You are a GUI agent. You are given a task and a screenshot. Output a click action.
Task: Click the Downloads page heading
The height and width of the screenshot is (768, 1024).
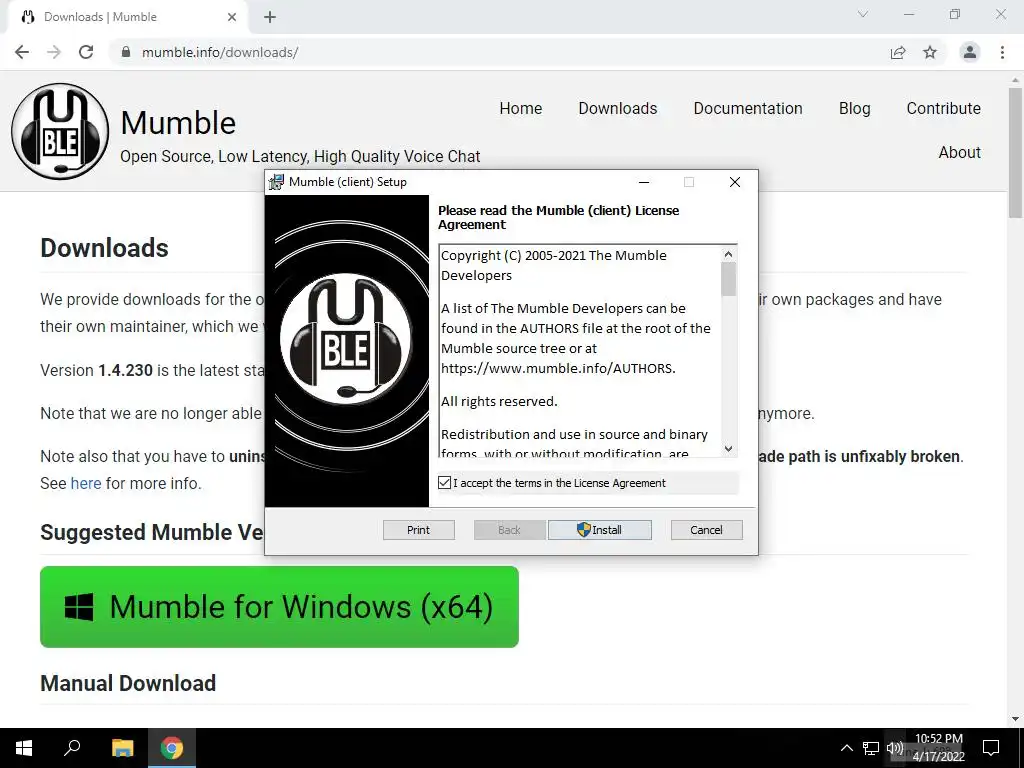[x=104, y=248]
